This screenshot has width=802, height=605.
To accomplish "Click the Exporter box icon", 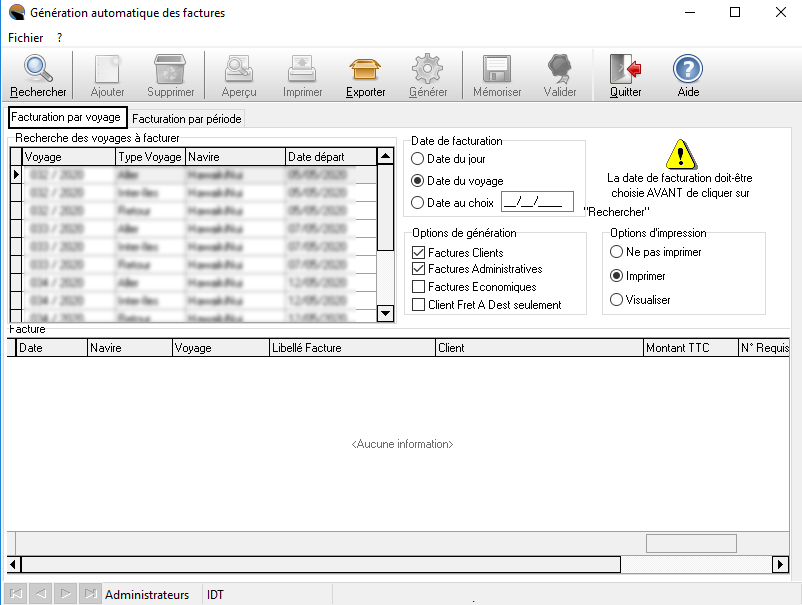I will tap(365, 69).
